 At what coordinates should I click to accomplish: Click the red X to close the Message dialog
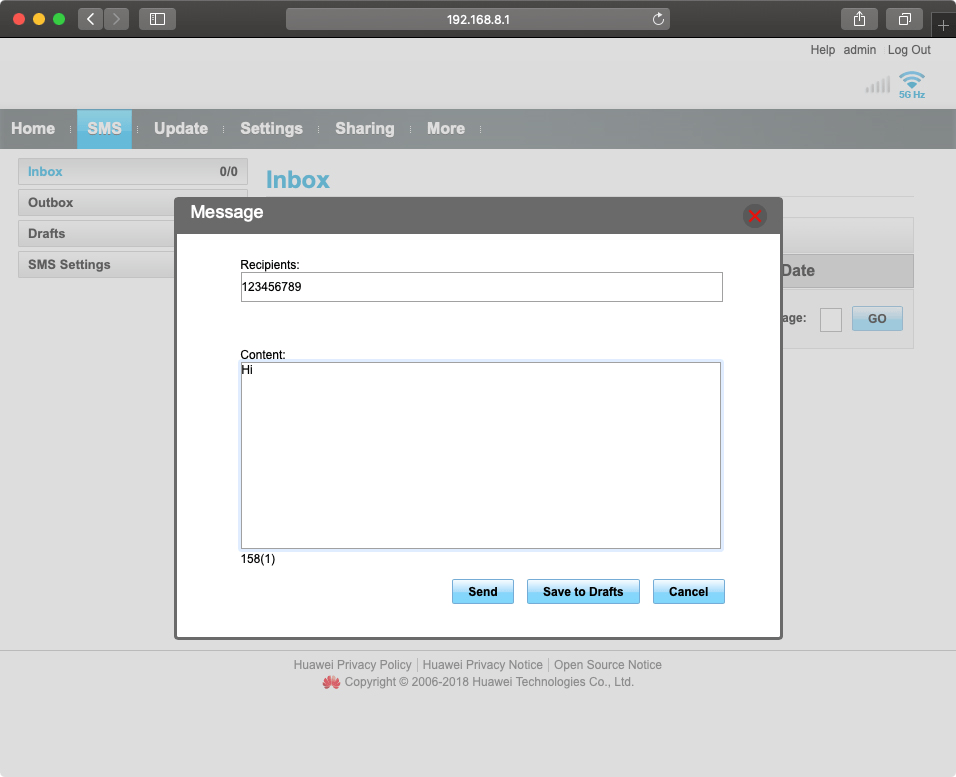pos(755,215)
